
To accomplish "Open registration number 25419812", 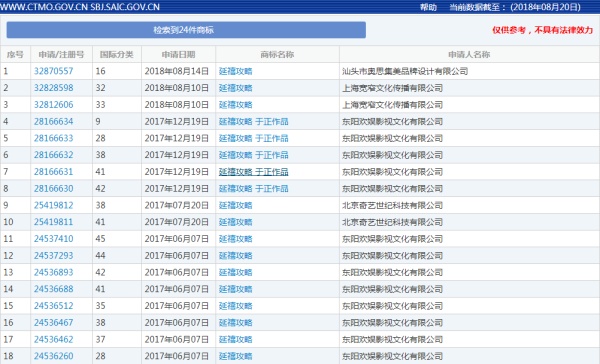I will [53, 206].
